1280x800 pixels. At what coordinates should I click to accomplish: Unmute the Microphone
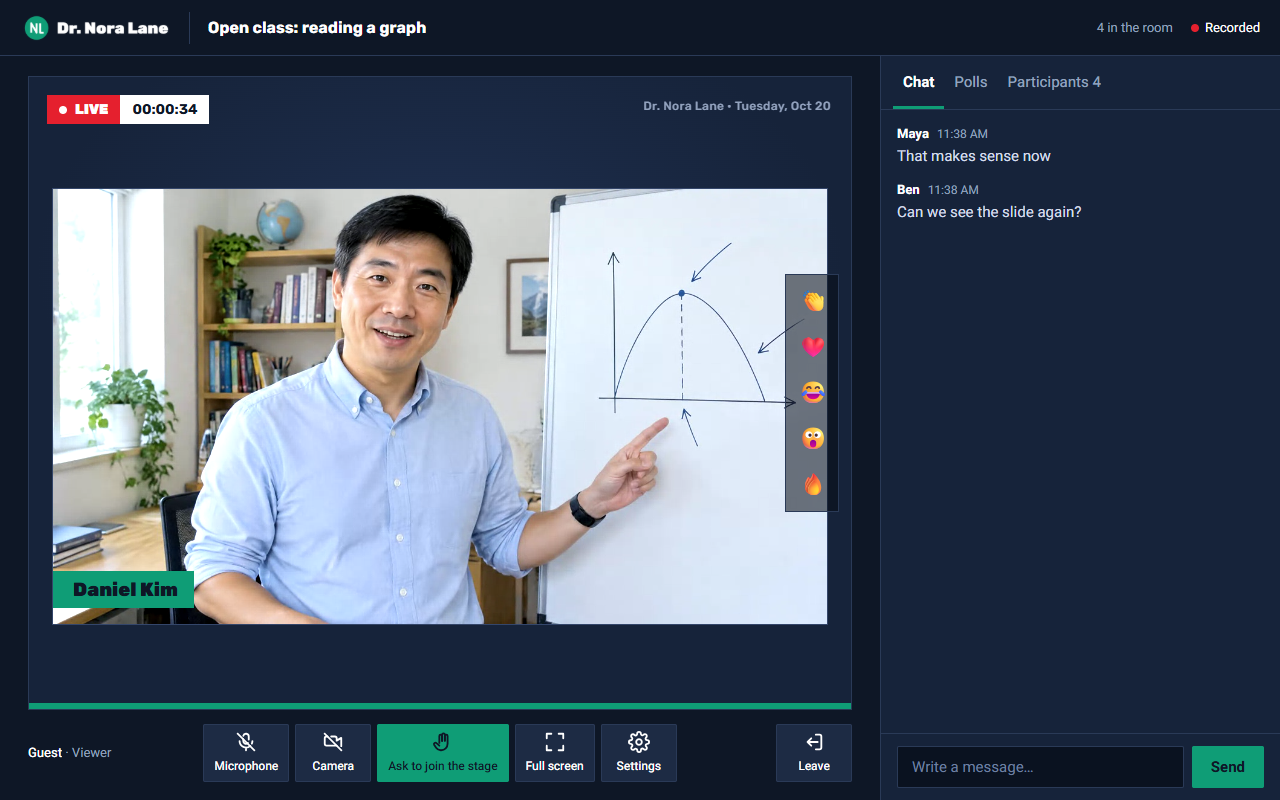click(246, 753)
